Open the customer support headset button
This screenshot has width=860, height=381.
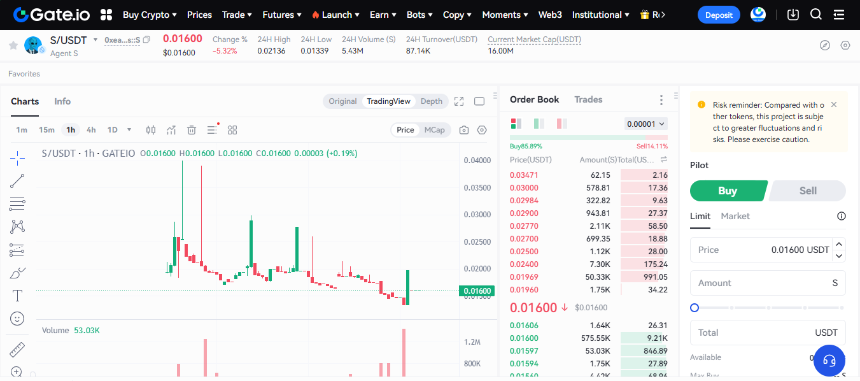[x=829, y=360]
